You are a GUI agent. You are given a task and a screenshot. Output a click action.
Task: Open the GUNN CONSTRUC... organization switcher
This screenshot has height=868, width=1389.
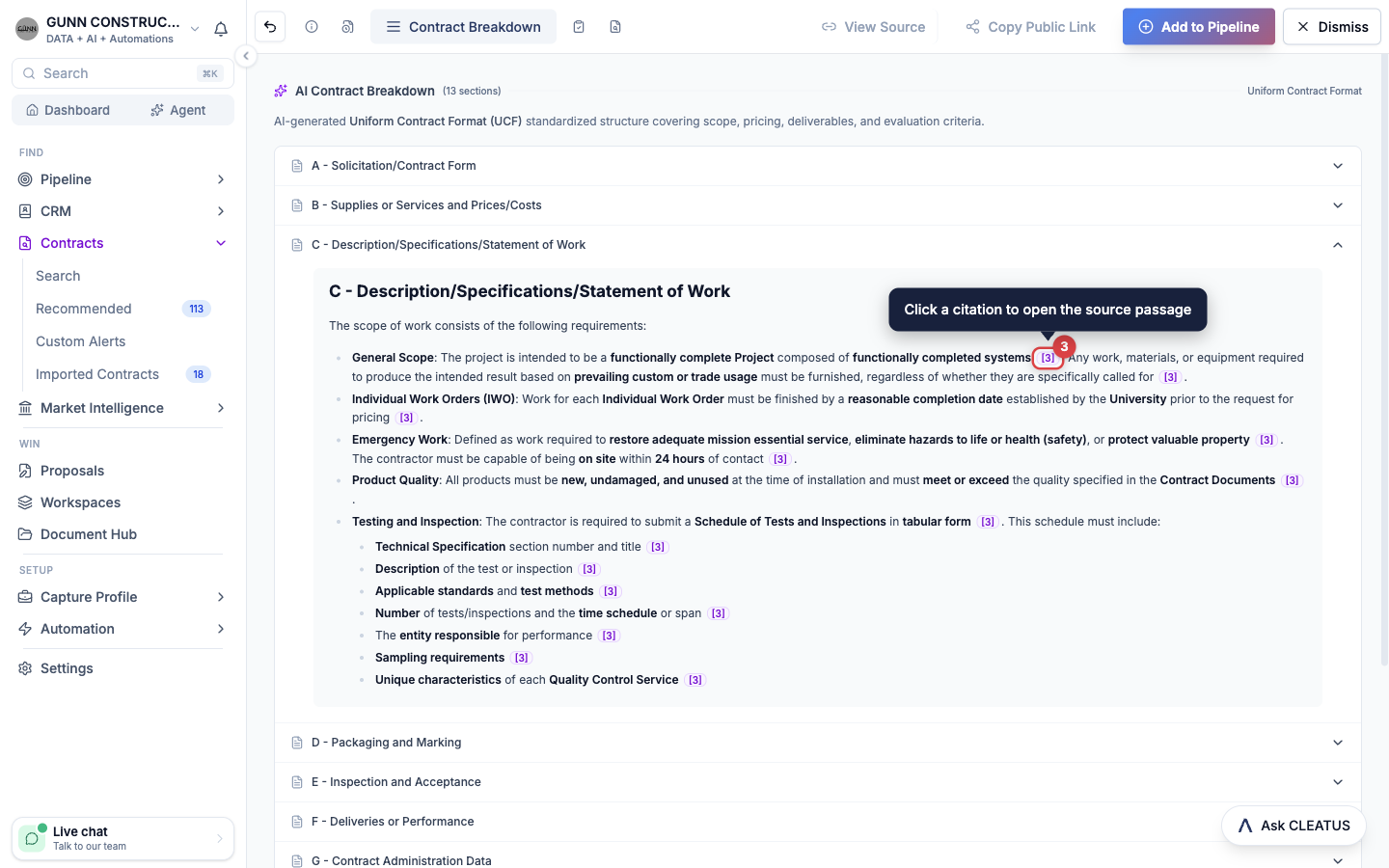108,29
